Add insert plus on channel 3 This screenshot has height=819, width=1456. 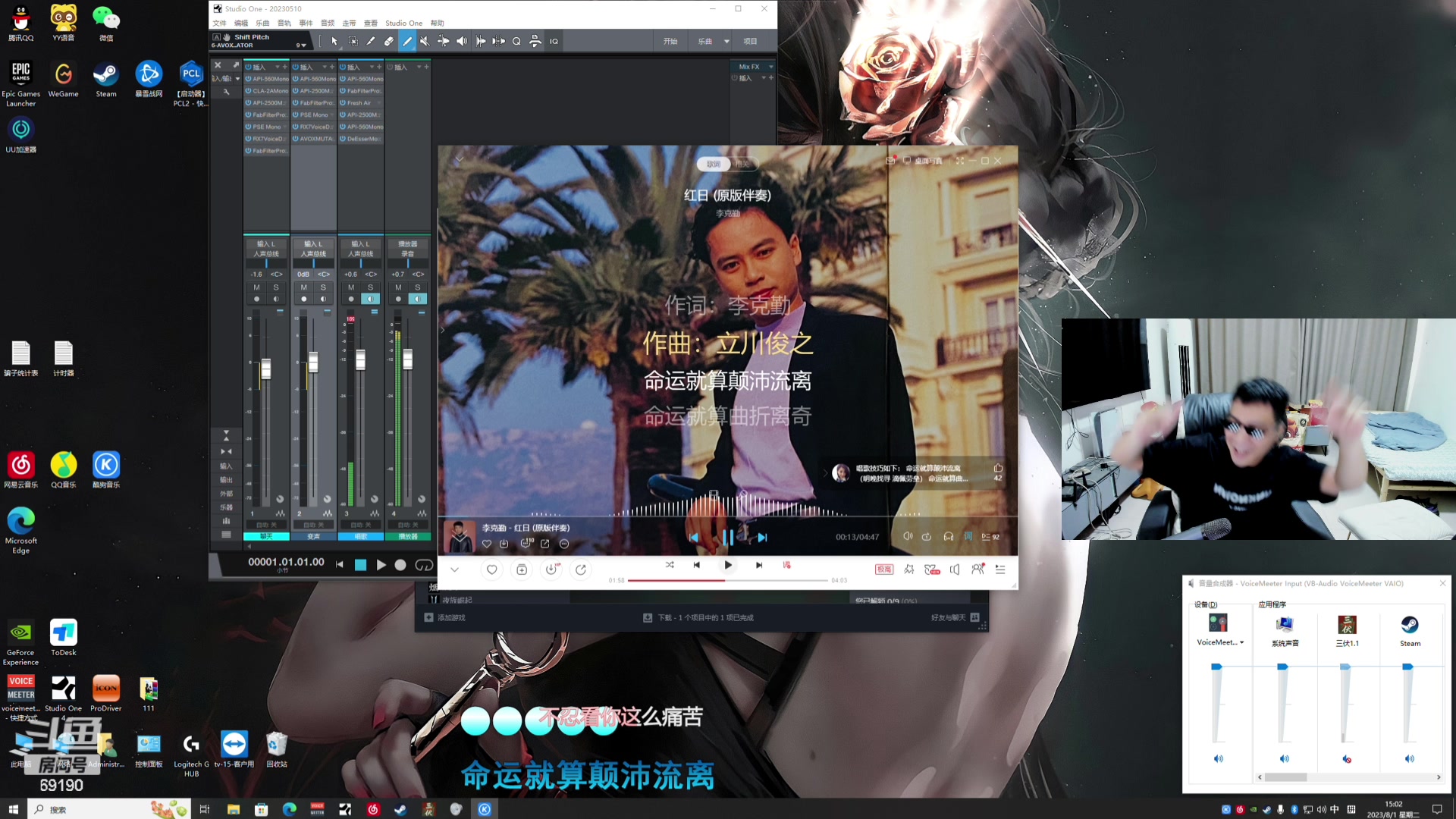pos(379,67)
